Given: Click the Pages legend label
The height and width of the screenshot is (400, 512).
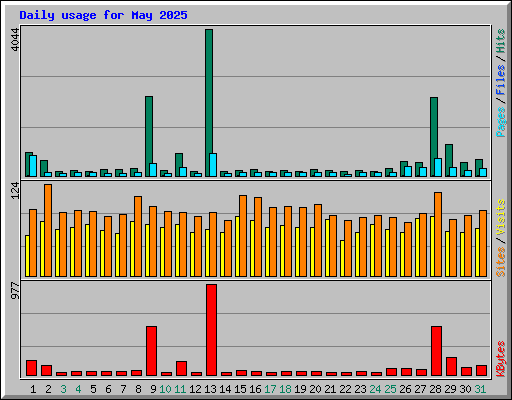Looking at the screenshot, I should pyautogui.click(x=501, y=122).
